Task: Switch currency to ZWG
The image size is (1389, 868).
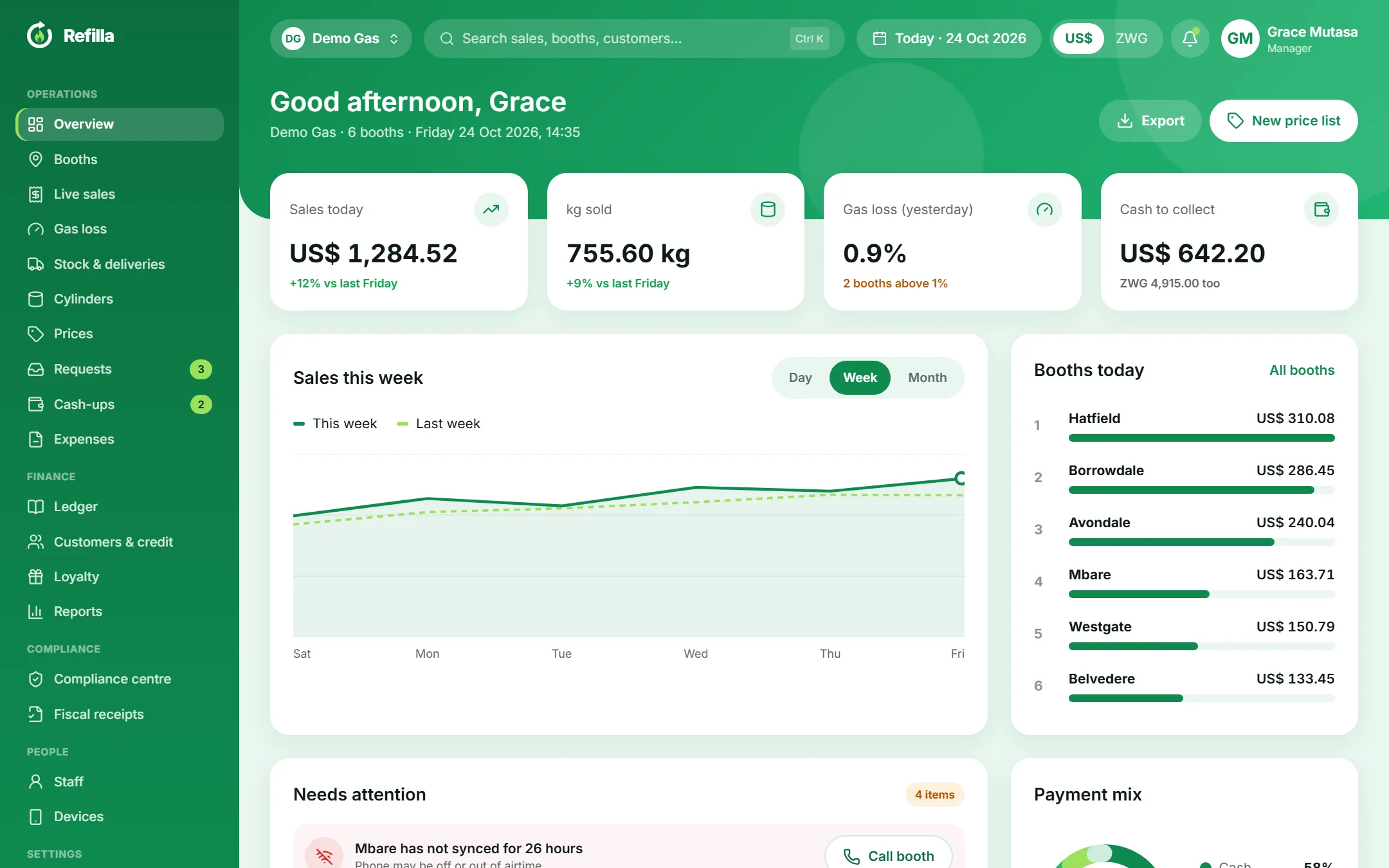Action: coord(1131,39)
